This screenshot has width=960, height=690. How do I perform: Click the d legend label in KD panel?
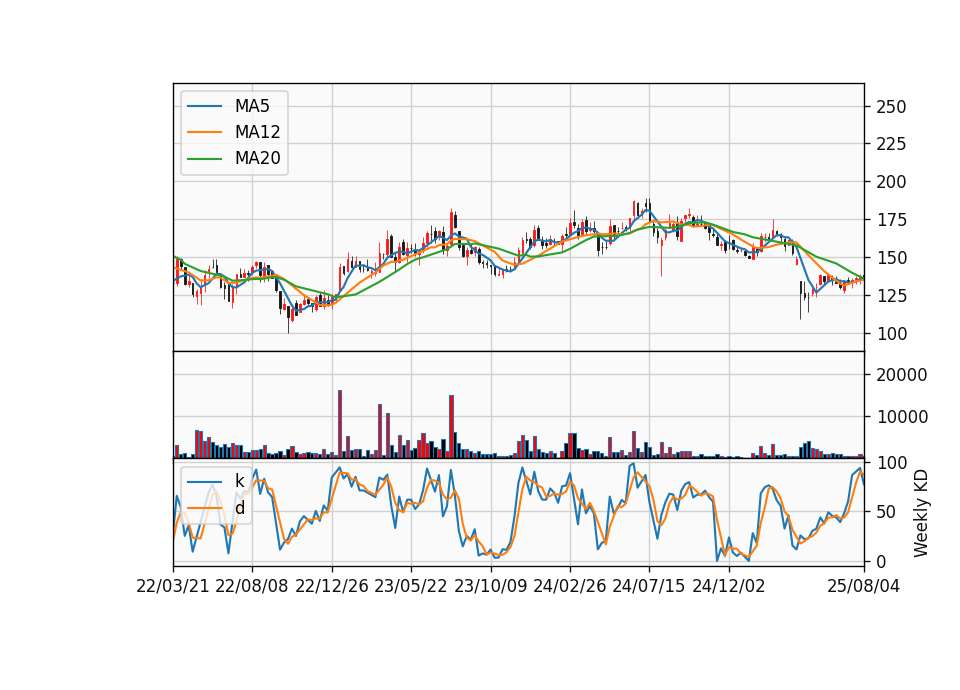(x=239, y=508)
